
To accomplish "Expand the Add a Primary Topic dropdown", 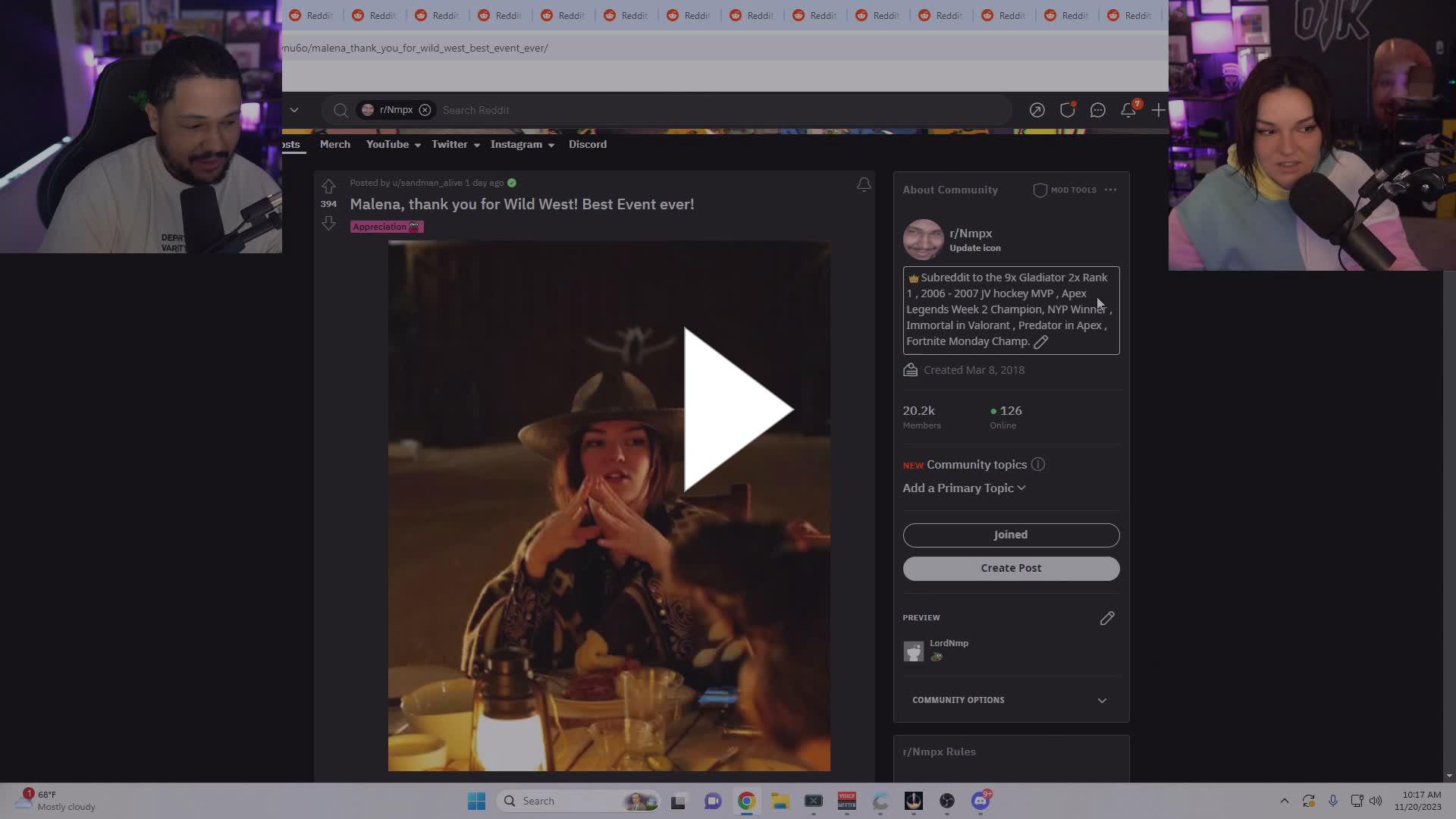I will 963,488.
